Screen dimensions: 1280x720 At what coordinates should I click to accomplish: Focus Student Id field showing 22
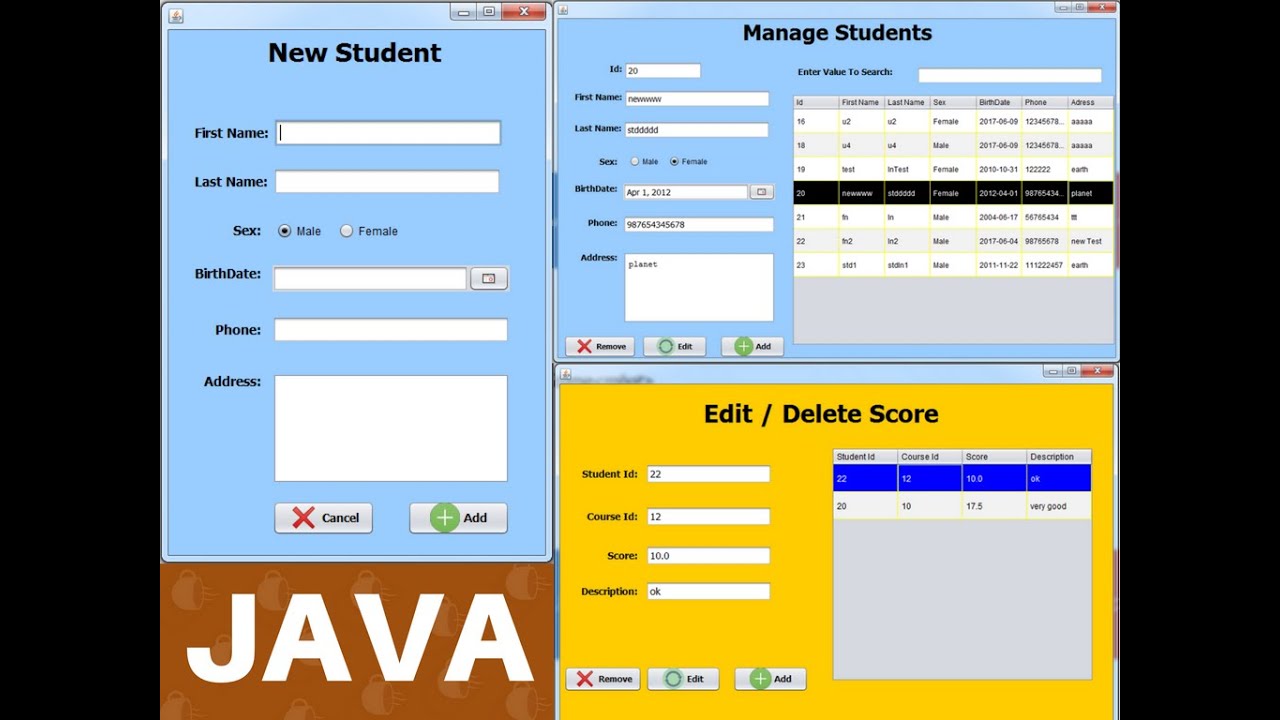coord(709,474)
